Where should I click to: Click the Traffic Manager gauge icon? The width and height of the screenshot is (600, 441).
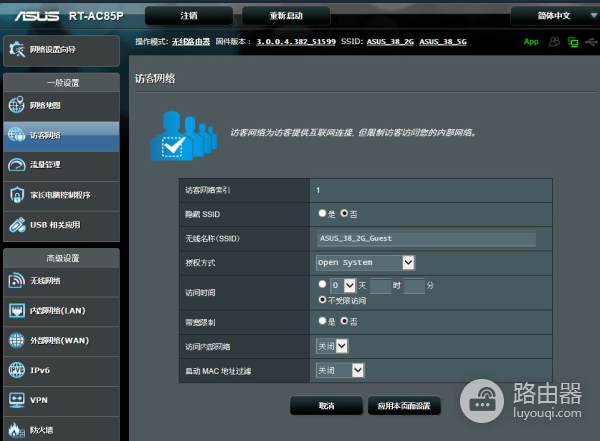(x=16, y=165)
